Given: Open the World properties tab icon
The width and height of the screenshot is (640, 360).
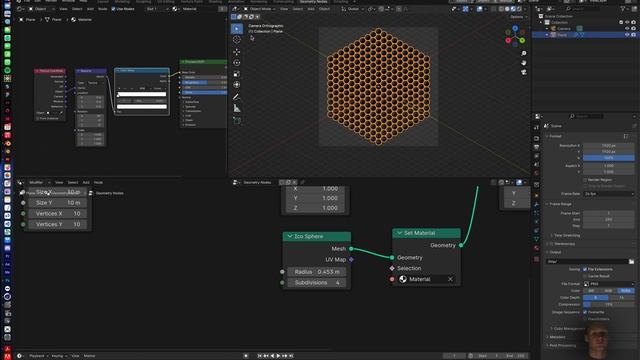Looking at the screenshot, I should pyautogui.click(x=537, y=173).
